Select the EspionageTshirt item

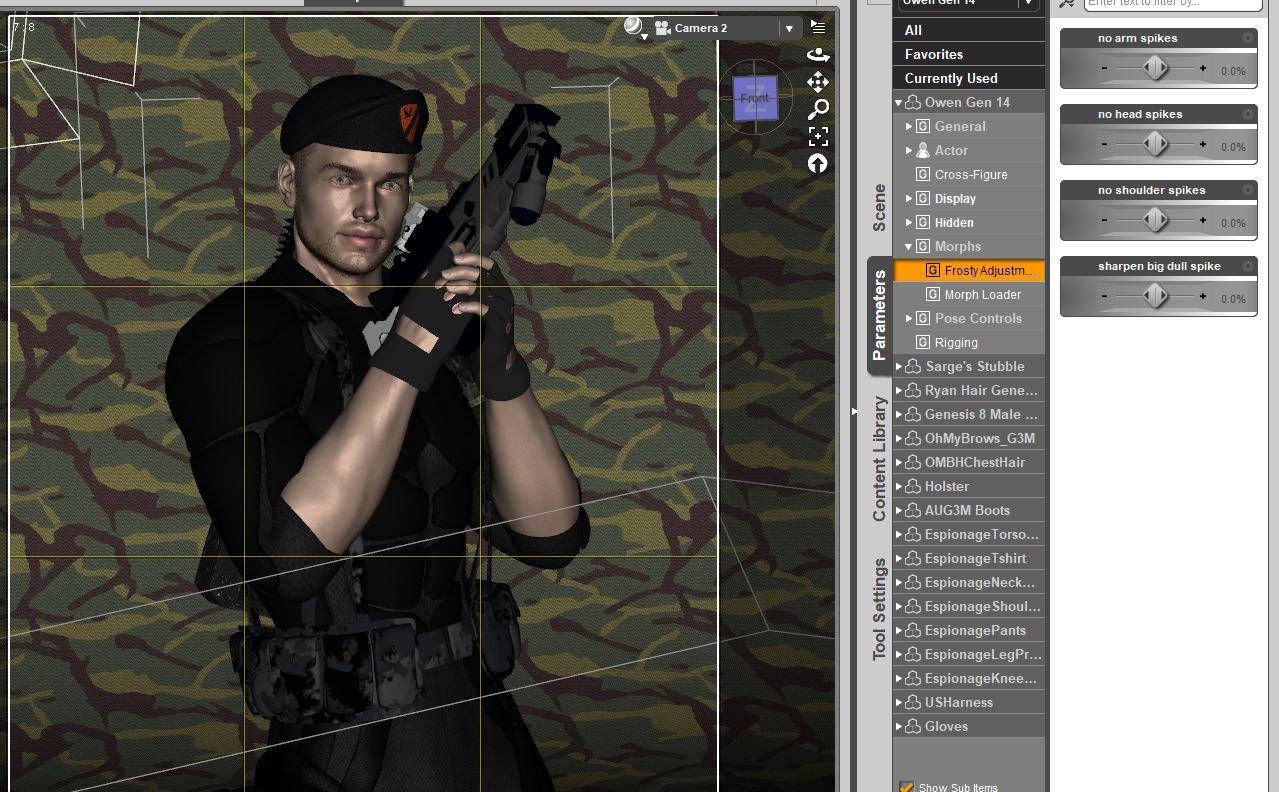(x=969, y=558)
